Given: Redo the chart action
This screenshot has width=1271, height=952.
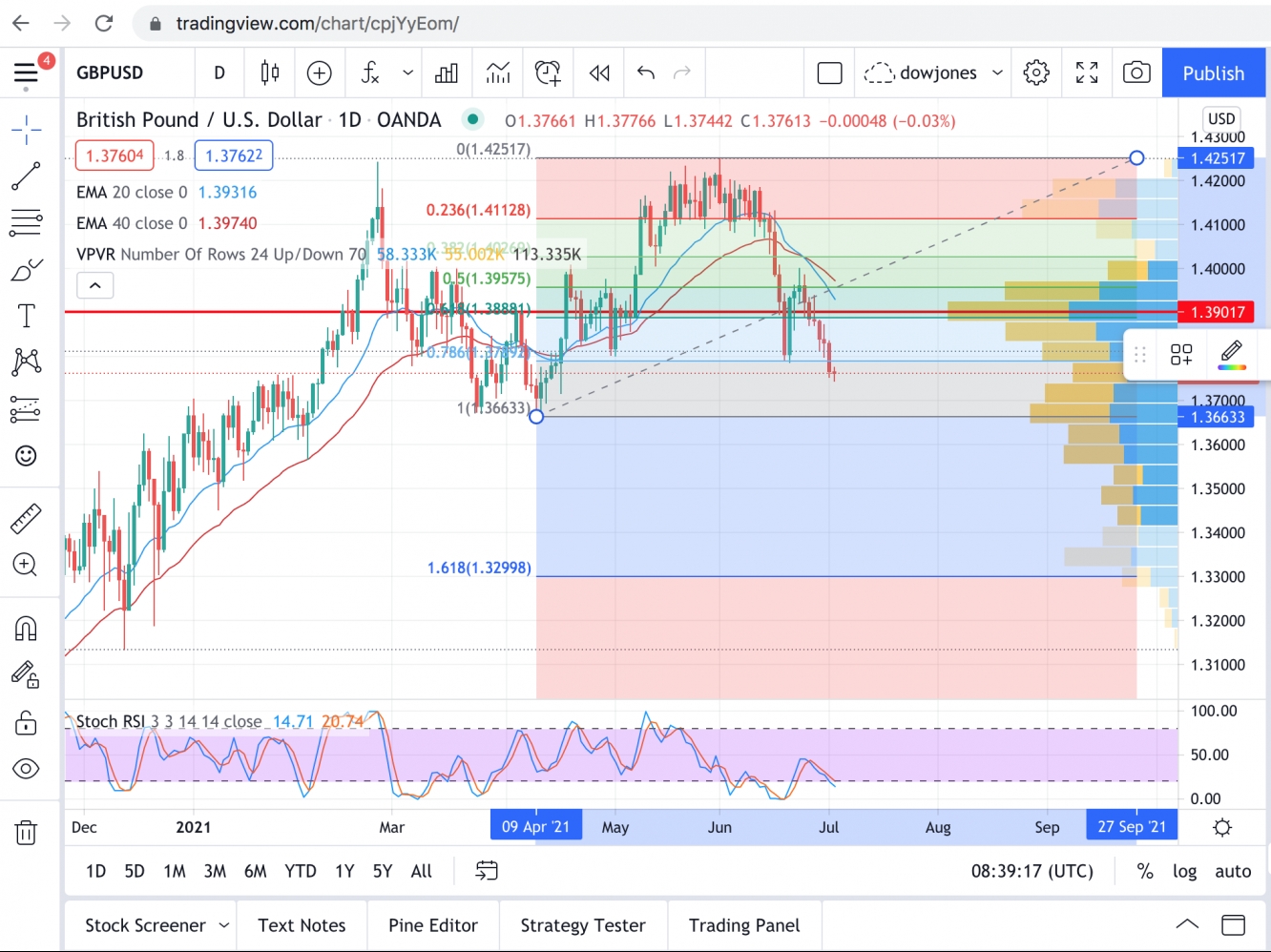Looking at the screenshot, I should pyautogui.click(x=682, y=72).
